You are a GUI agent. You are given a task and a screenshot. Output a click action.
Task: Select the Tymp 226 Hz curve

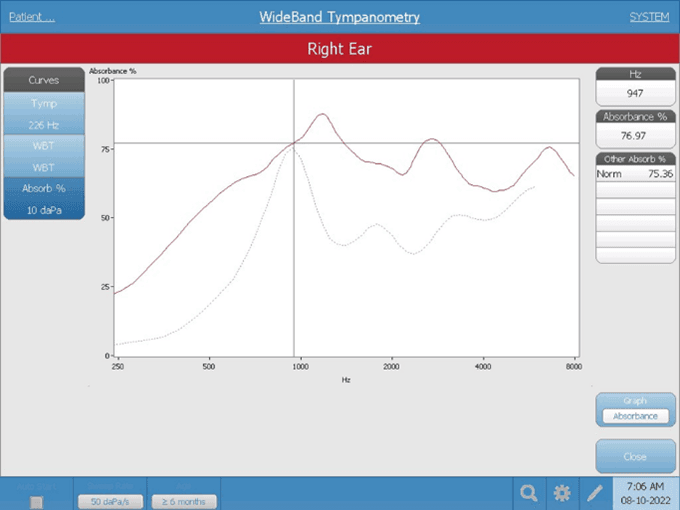(43, 114)
